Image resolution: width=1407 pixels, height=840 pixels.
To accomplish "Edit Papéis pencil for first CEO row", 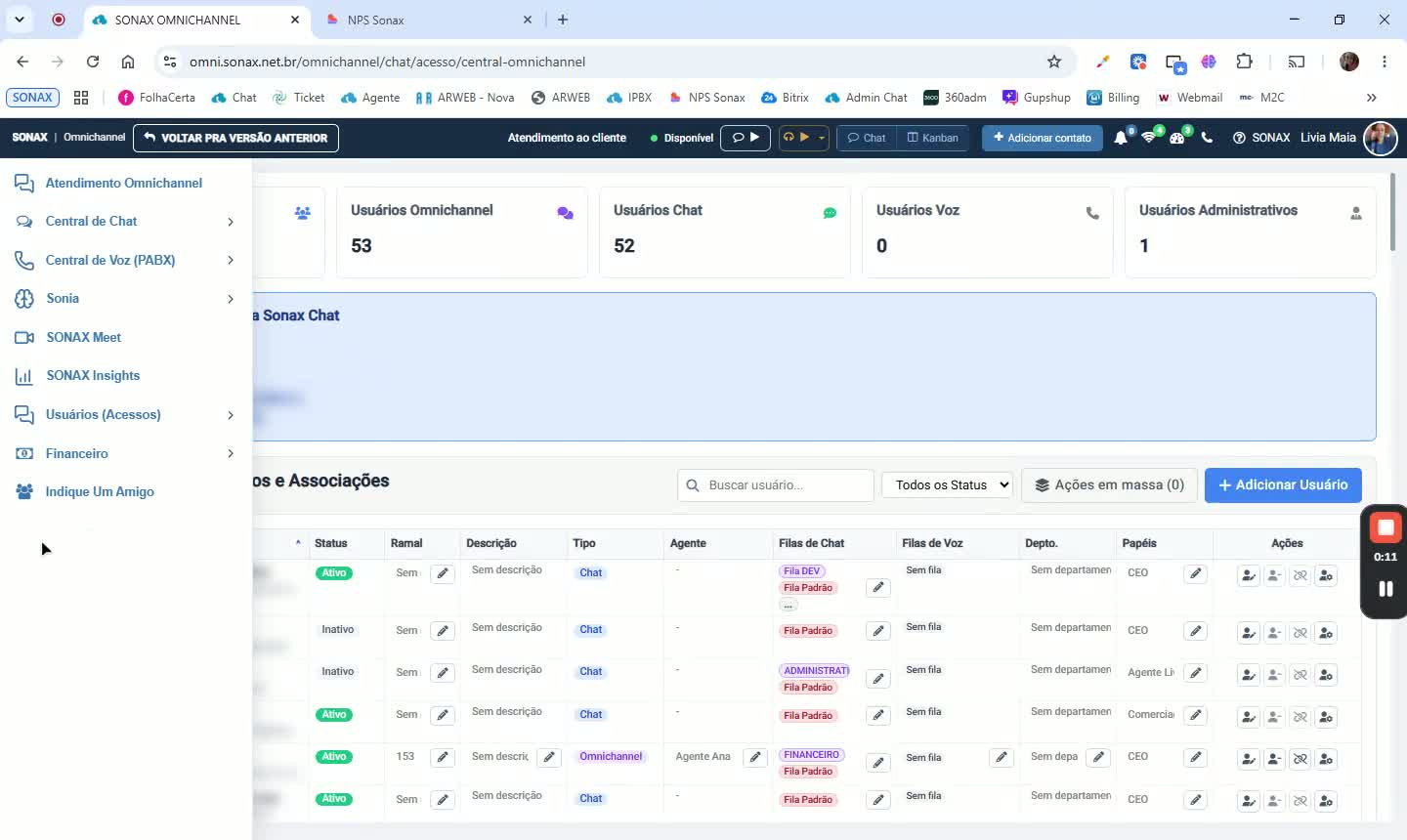I will point(1195,574).
